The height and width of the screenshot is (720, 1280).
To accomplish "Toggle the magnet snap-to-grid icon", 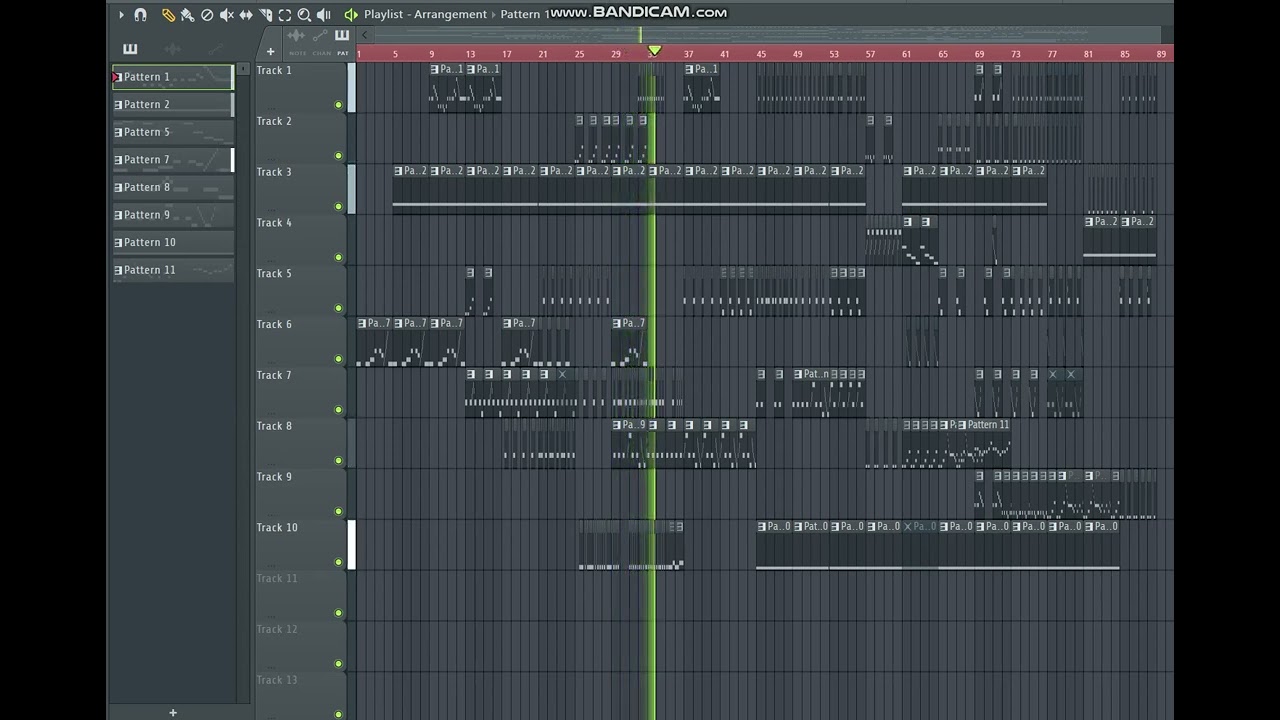I will coord(140,15).
